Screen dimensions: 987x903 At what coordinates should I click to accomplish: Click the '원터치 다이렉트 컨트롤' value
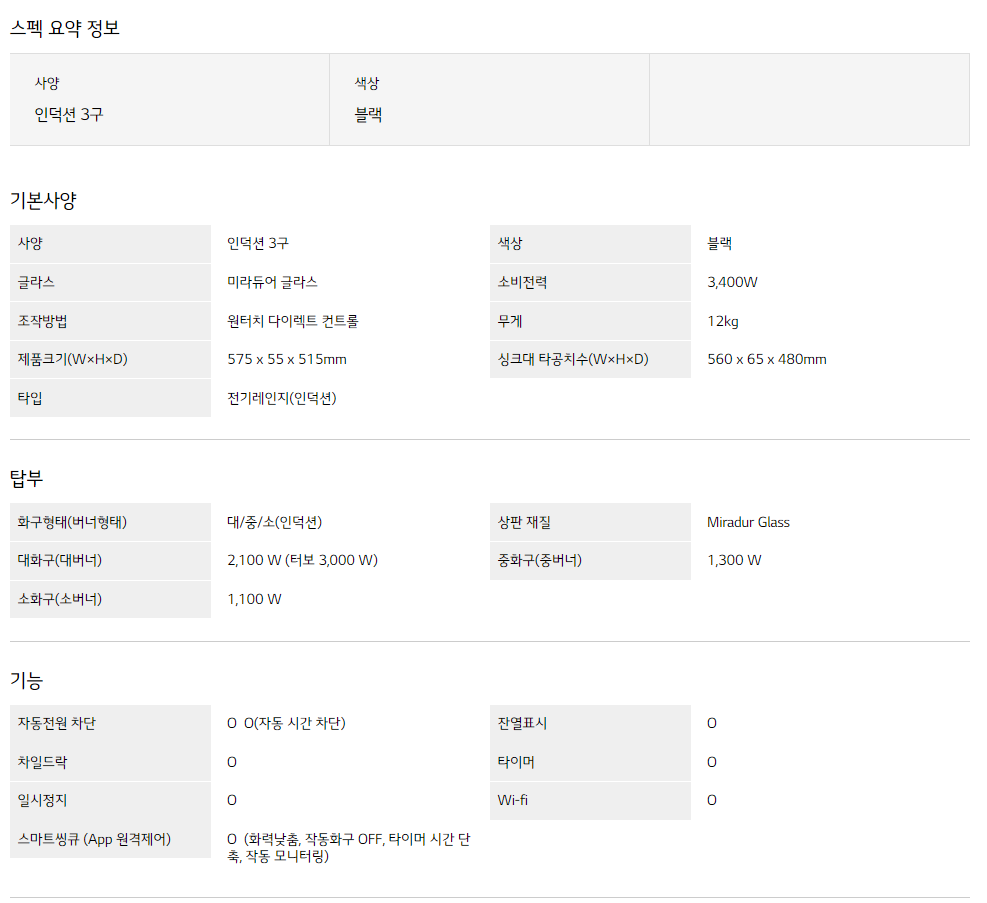(x=293, y=321)
